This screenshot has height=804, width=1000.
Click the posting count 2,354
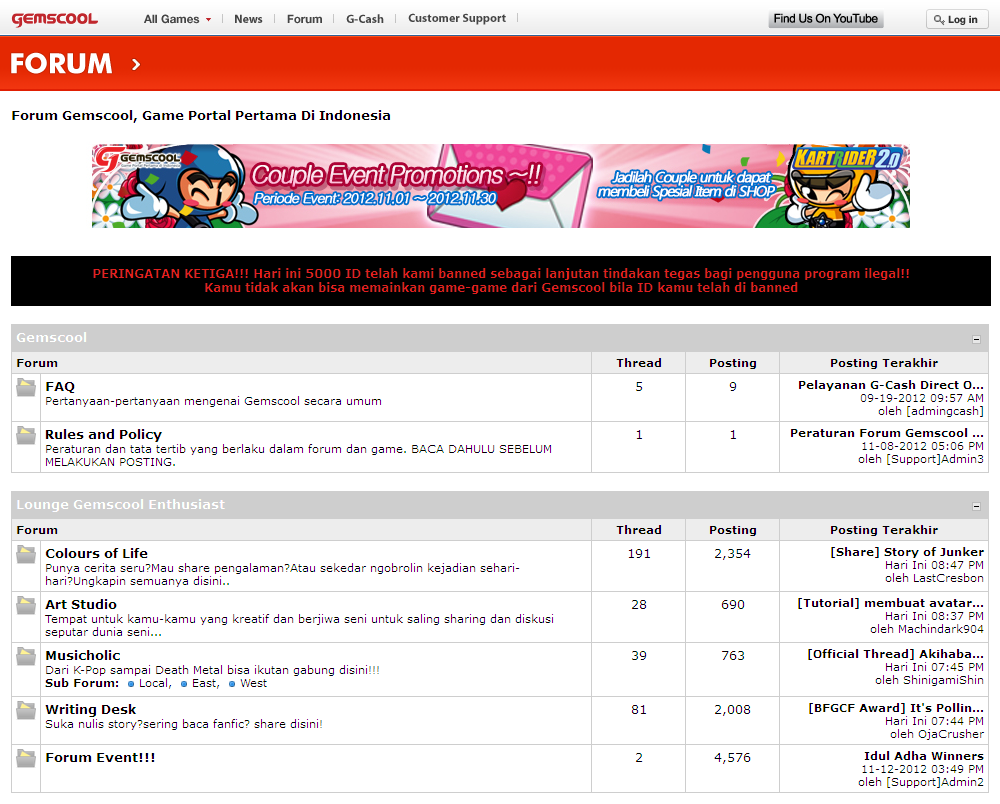(732, 553)
